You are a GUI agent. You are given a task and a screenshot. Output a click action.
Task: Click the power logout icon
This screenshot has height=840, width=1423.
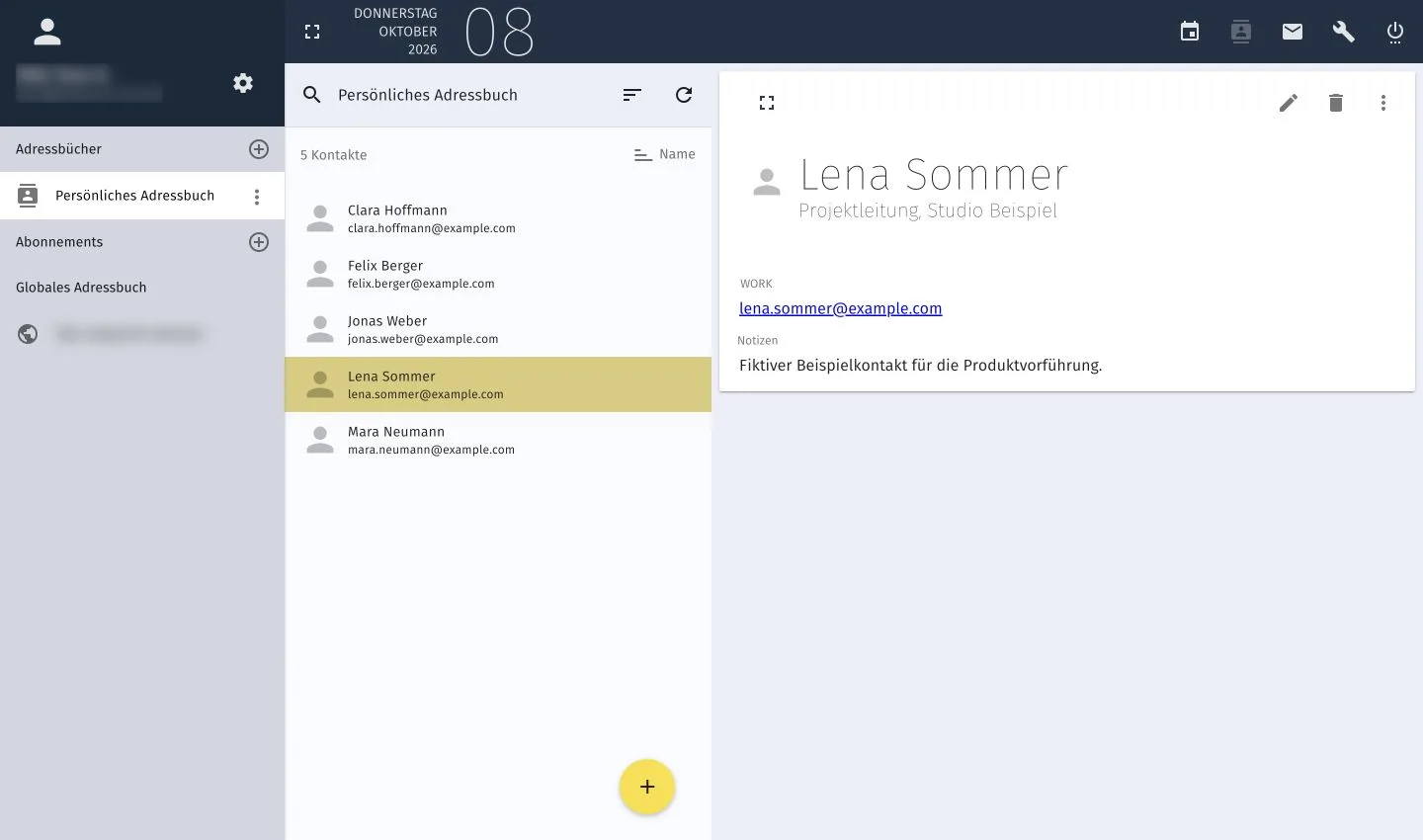(x=1395, y=32)
